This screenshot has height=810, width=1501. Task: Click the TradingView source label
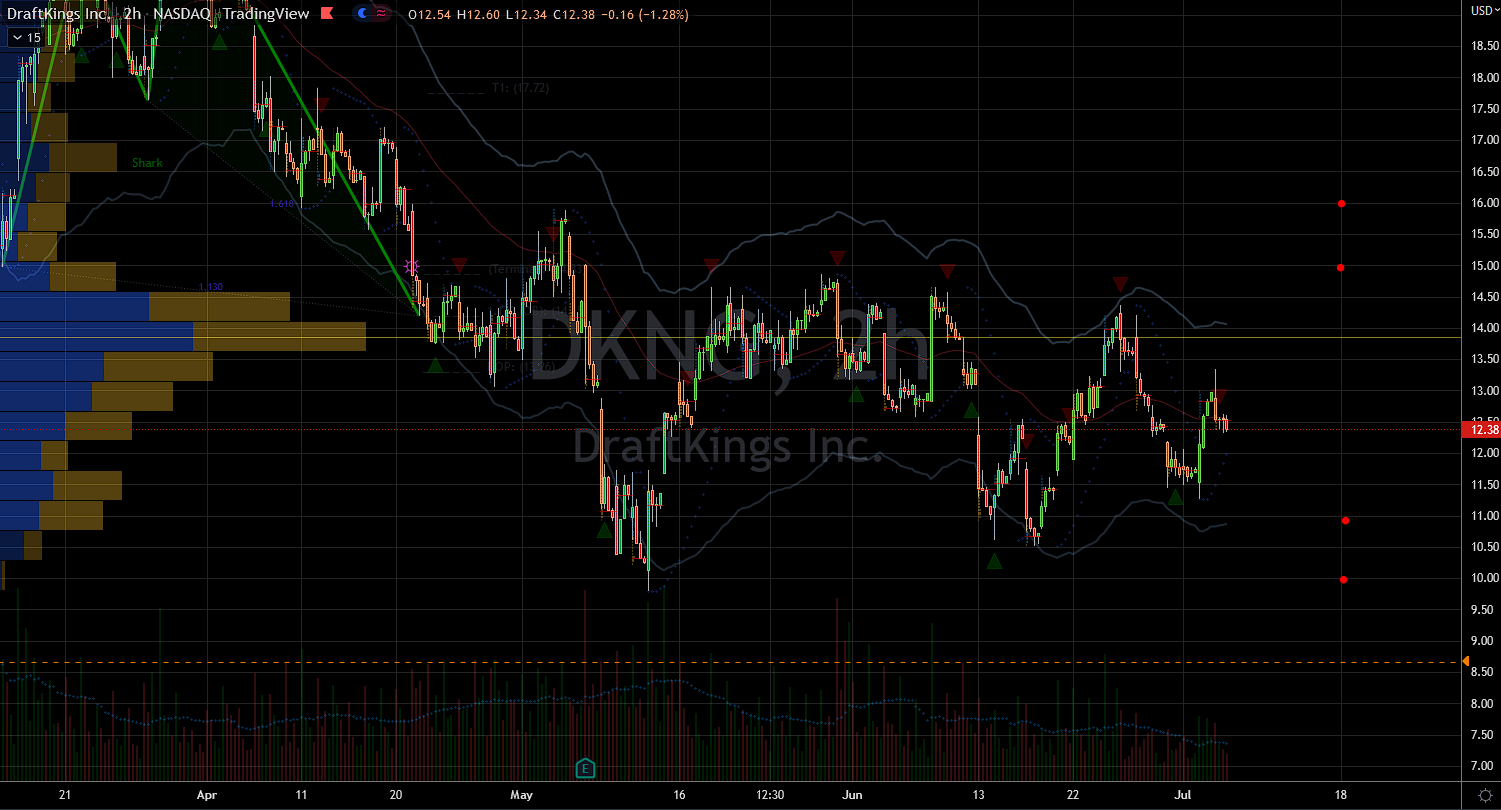pyautogui.click(x=266, y=15)
